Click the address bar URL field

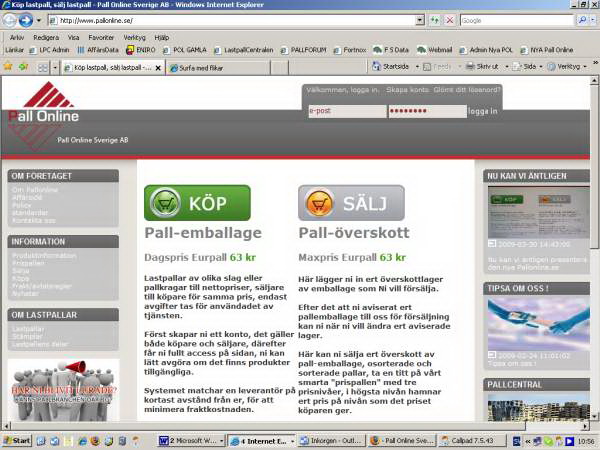click(232, 20)
